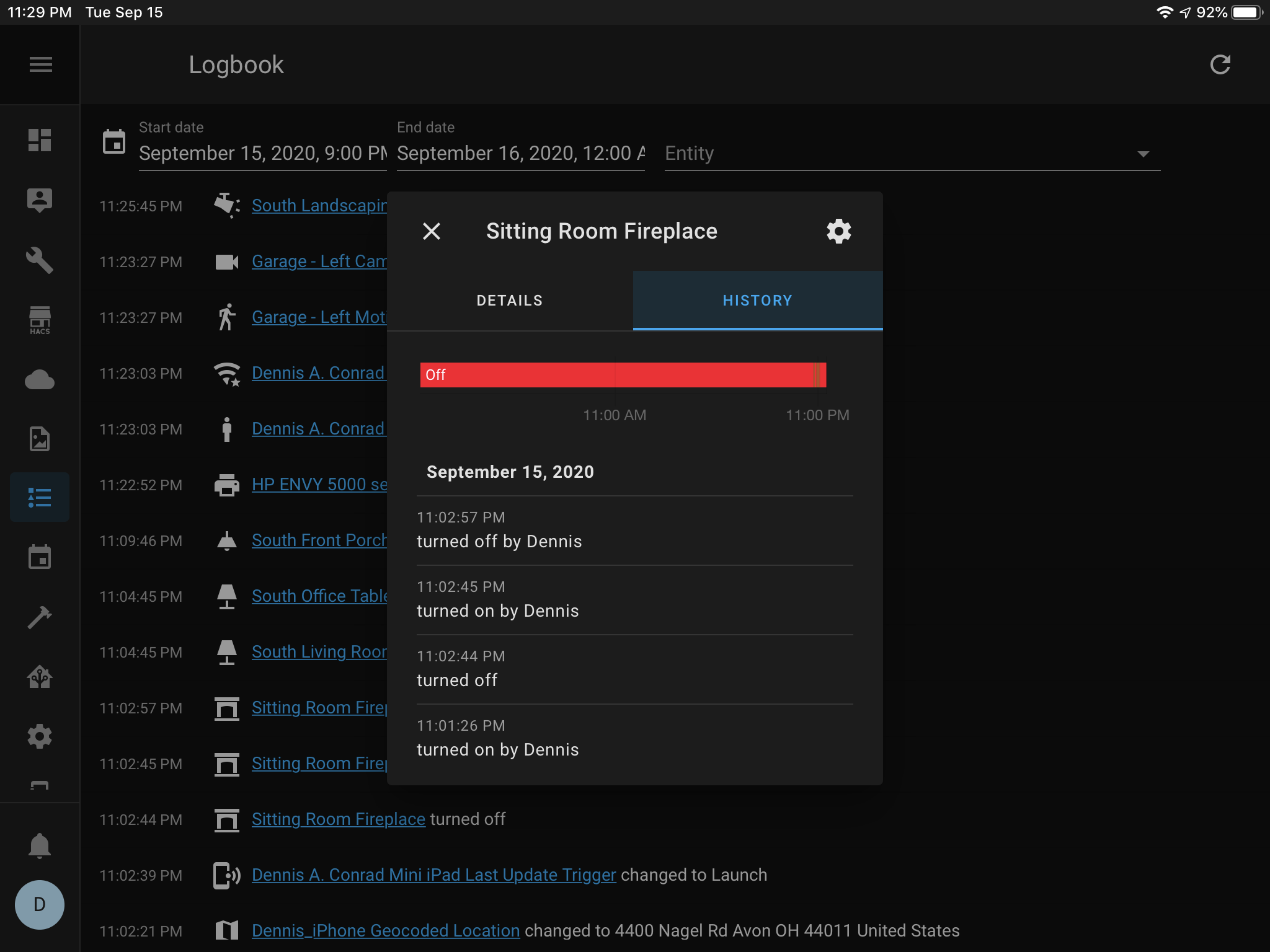Open the hamburger sidebar menu
Image resolution: width=1270 pixels, height=952 pixels.
coord(40,64)
